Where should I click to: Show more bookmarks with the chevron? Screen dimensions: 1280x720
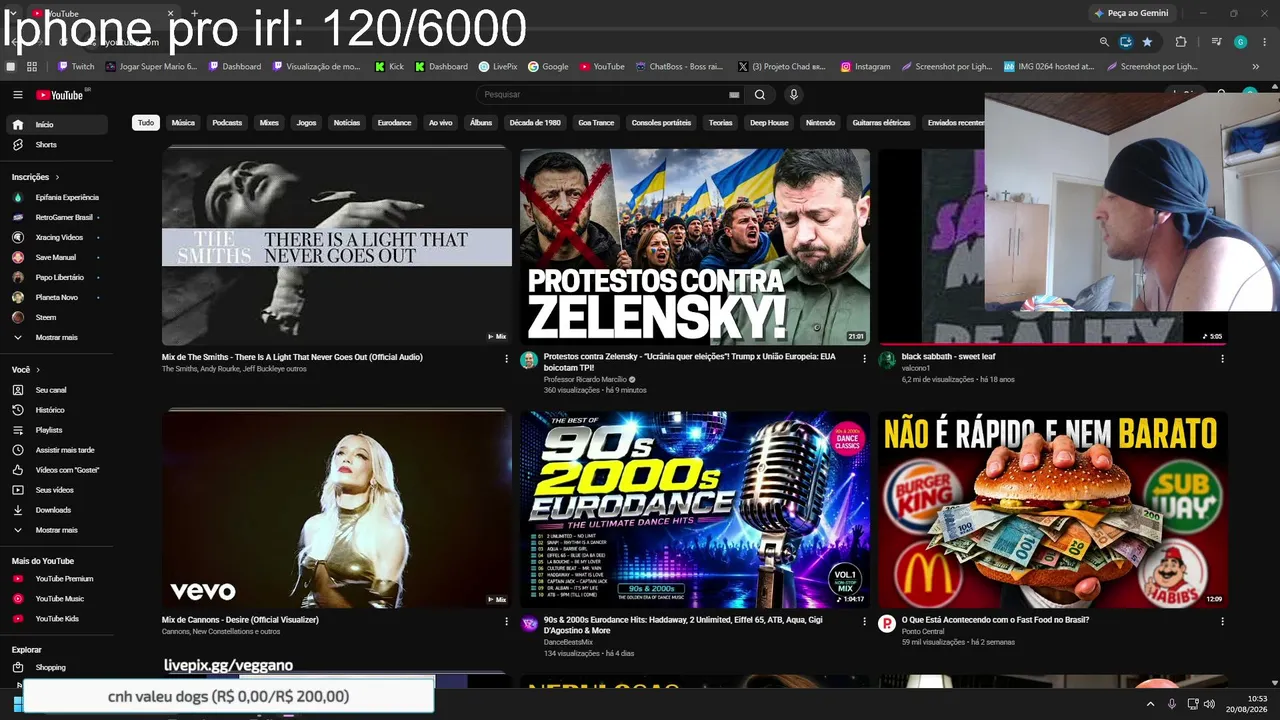1256,67
